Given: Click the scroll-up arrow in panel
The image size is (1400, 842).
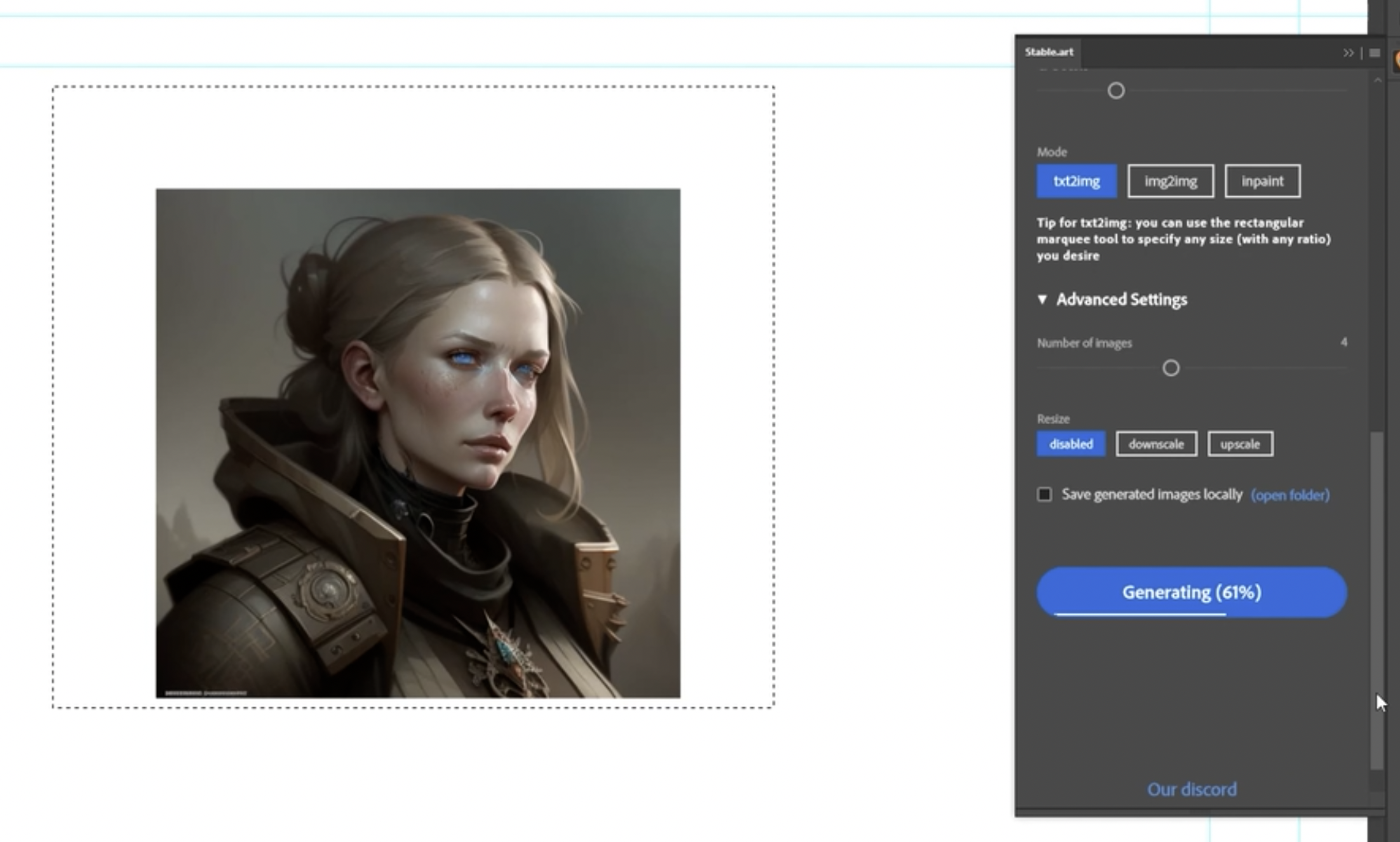Looking at the screenshot, I should tap(1377, 81).
